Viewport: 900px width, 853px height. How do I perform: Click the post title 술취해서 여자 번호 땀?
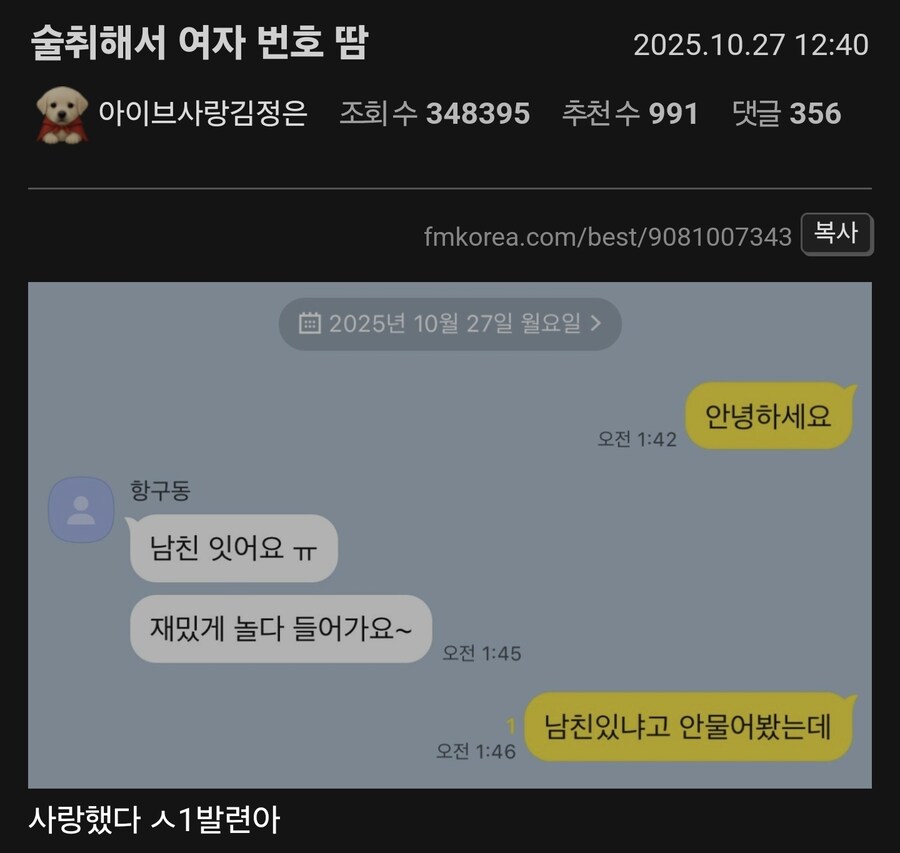click(199, 43)
